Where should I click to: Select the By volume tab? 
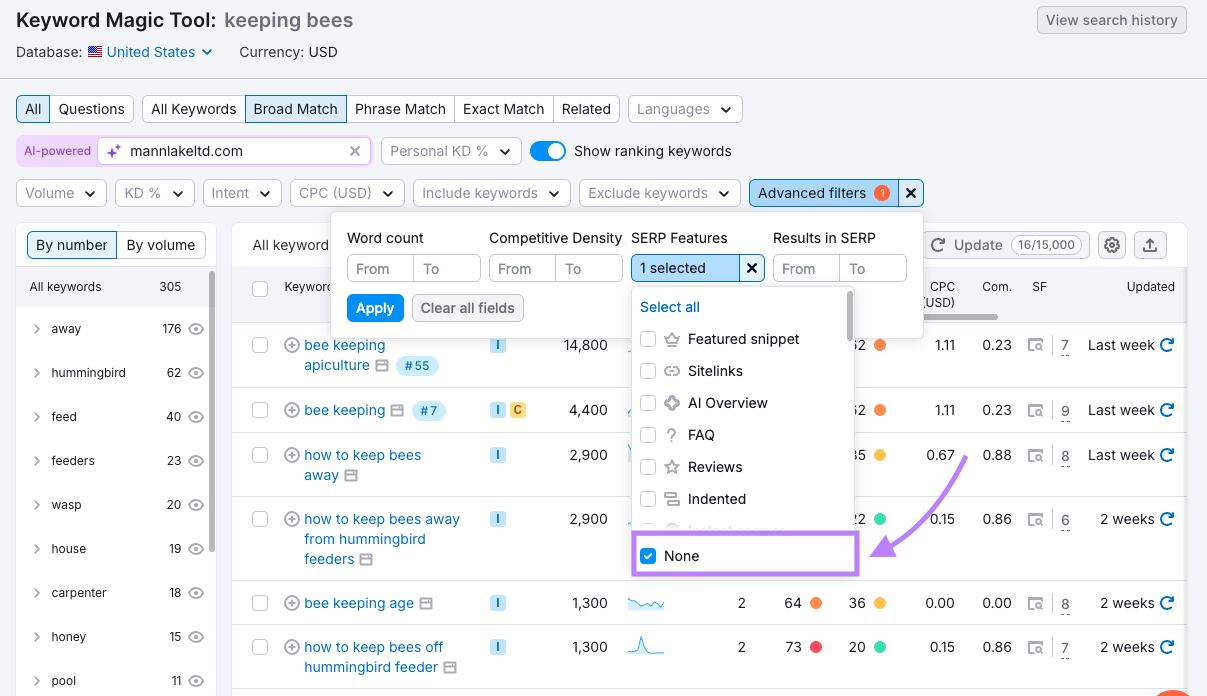(161, 245)
